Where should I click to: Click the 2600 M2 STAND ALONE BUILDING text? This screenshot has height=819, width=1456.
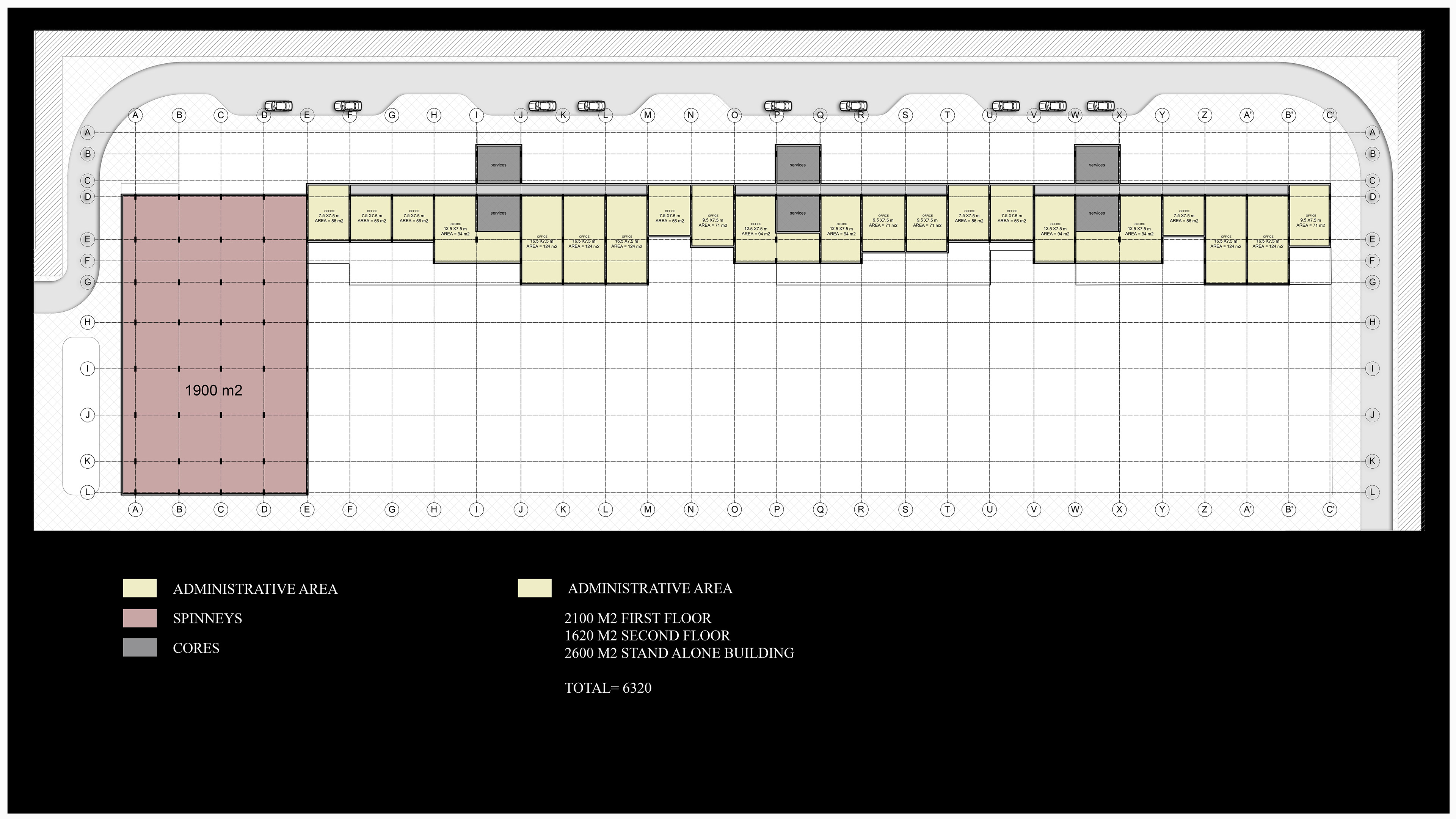(679, 653)
